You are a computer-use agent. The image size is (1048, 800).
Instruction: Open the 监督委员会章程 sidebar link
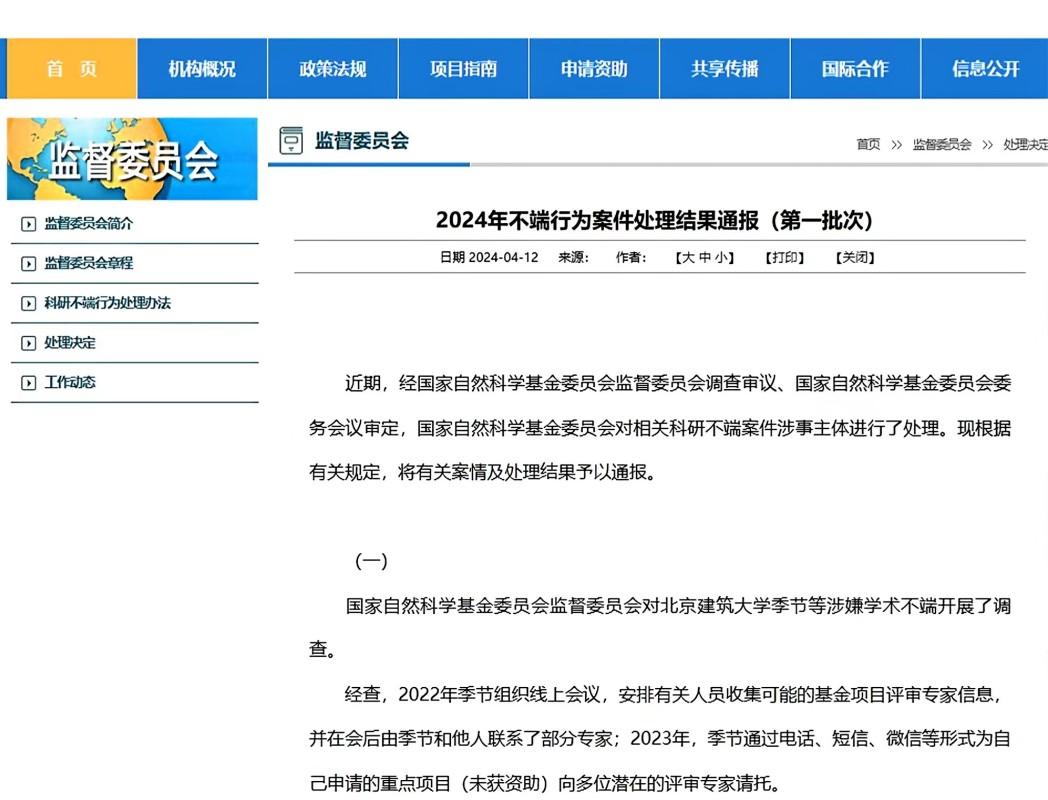coord(88,263)
